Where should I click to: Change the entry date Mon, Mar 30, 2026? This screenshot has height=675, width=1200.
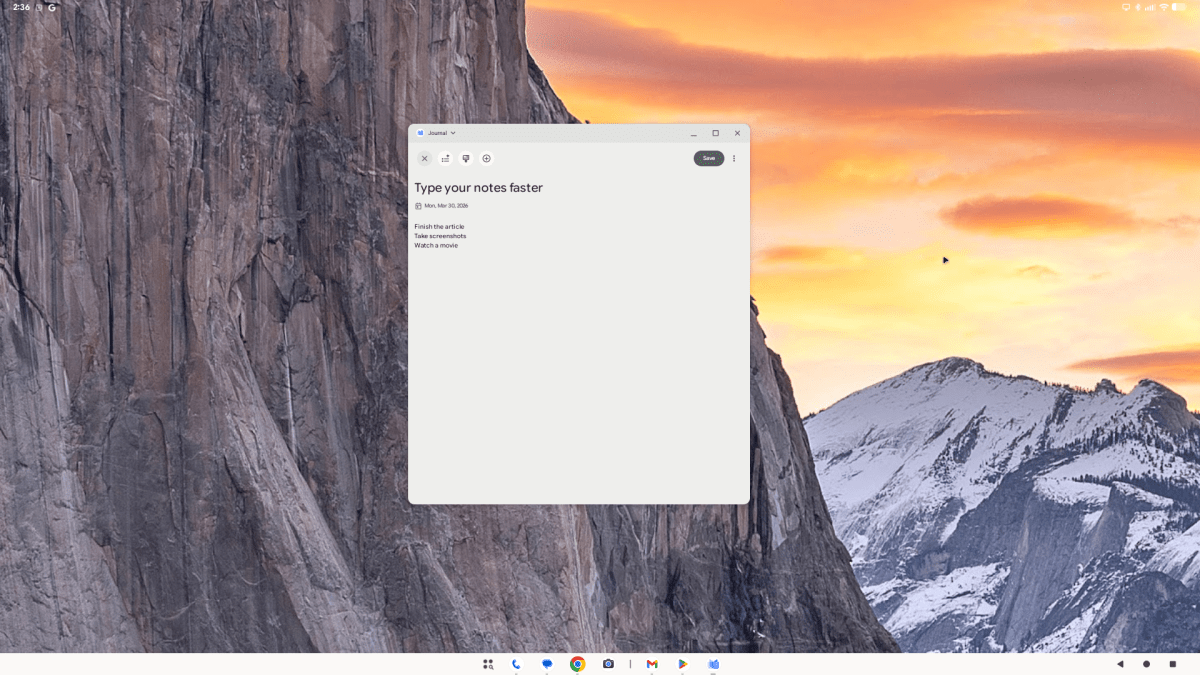click(x=445, y=206)
